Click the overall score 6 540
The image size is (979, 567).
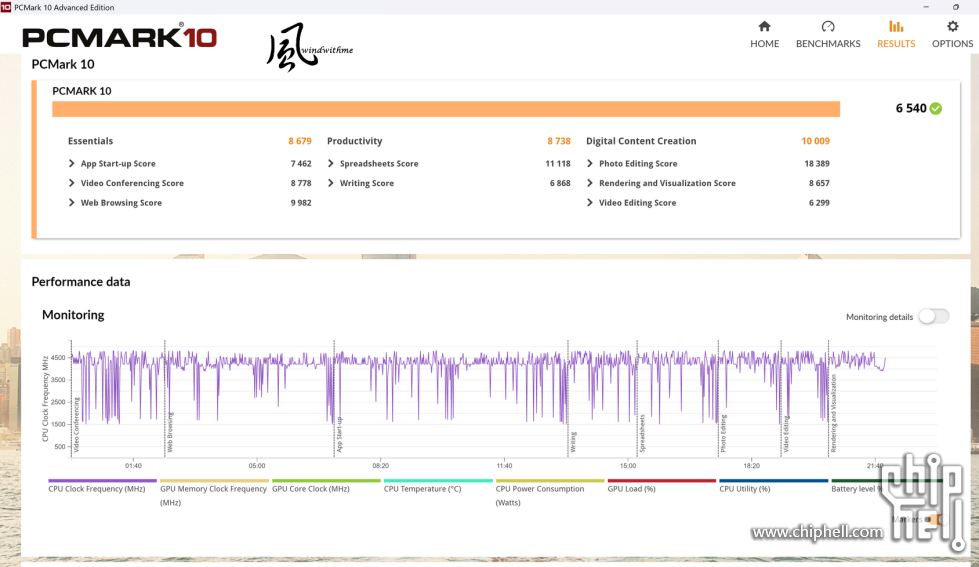[x=911, y=109]
